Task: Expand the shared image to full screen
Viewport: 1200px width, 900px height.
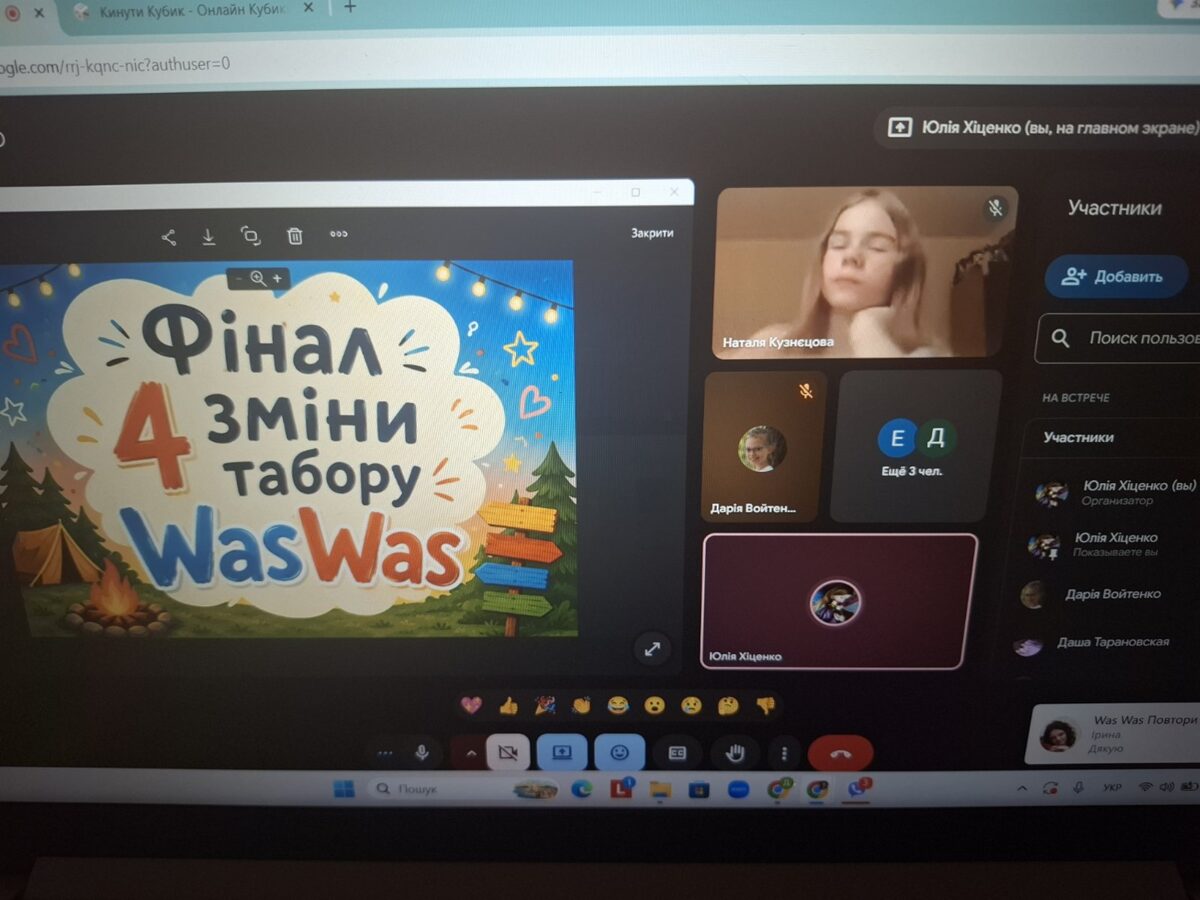Action: [652, 649]
